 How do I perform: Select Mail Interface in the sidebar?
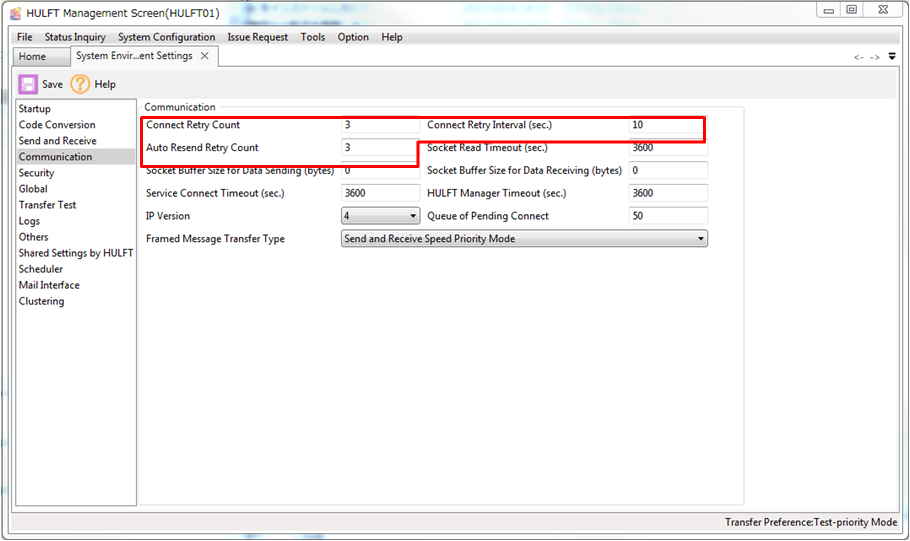tap(49, 285)
